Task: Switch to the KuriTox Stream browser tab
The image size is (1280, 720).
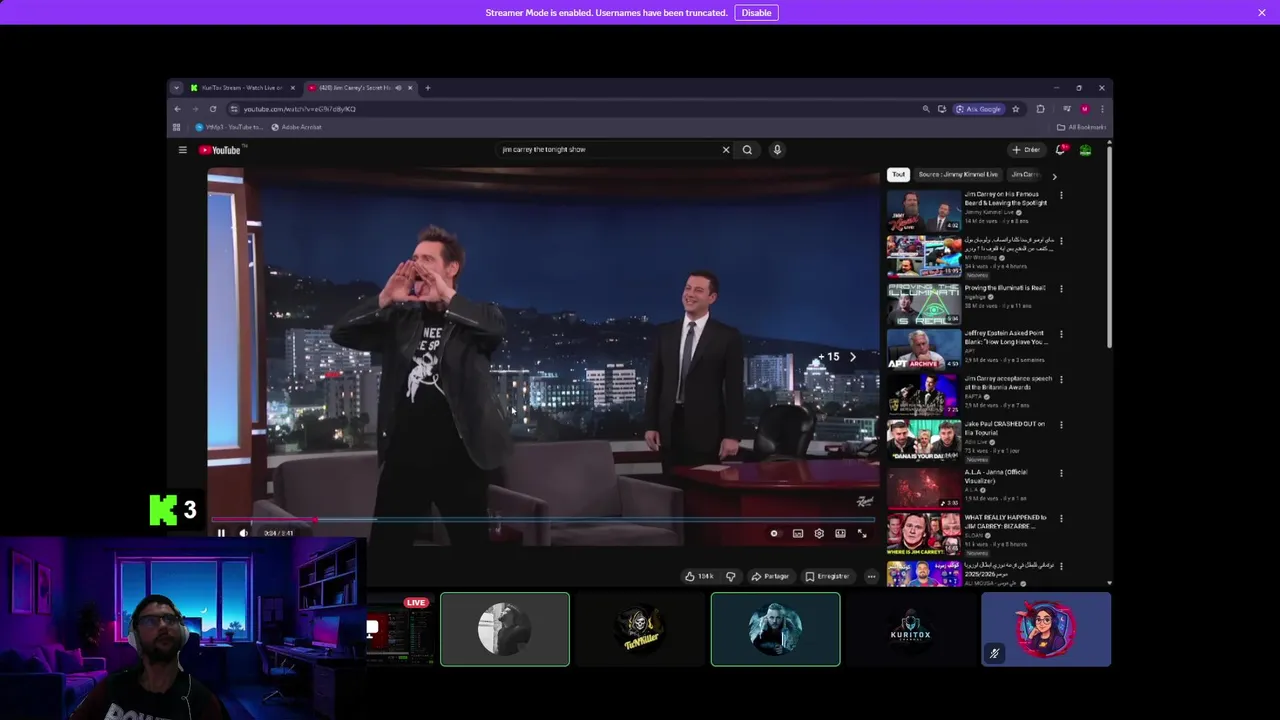Action: point(242,88)
